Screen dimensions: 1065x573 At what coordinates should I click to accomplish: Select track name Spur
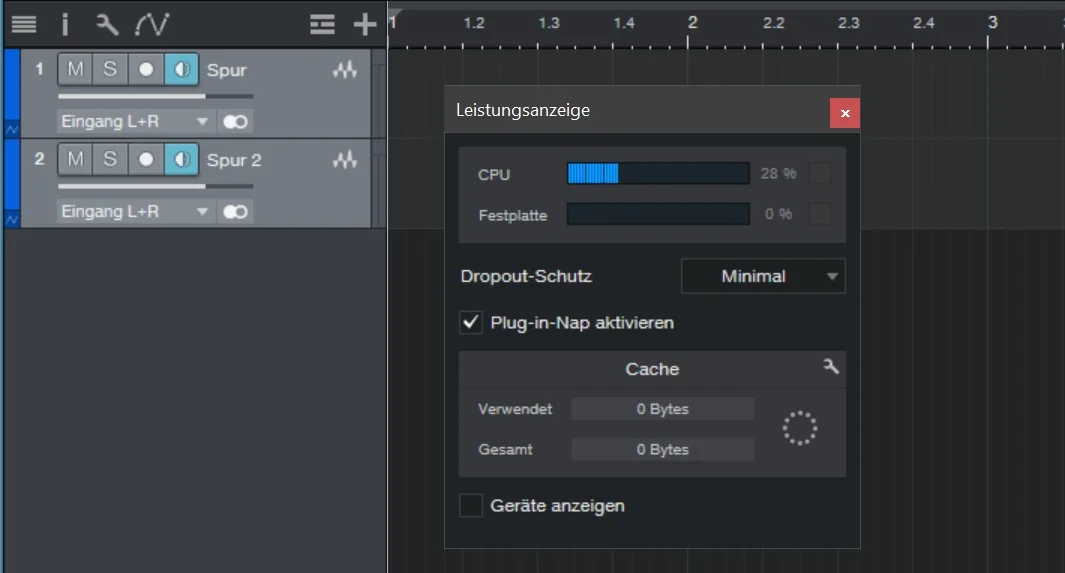click(x=227, y=71)
